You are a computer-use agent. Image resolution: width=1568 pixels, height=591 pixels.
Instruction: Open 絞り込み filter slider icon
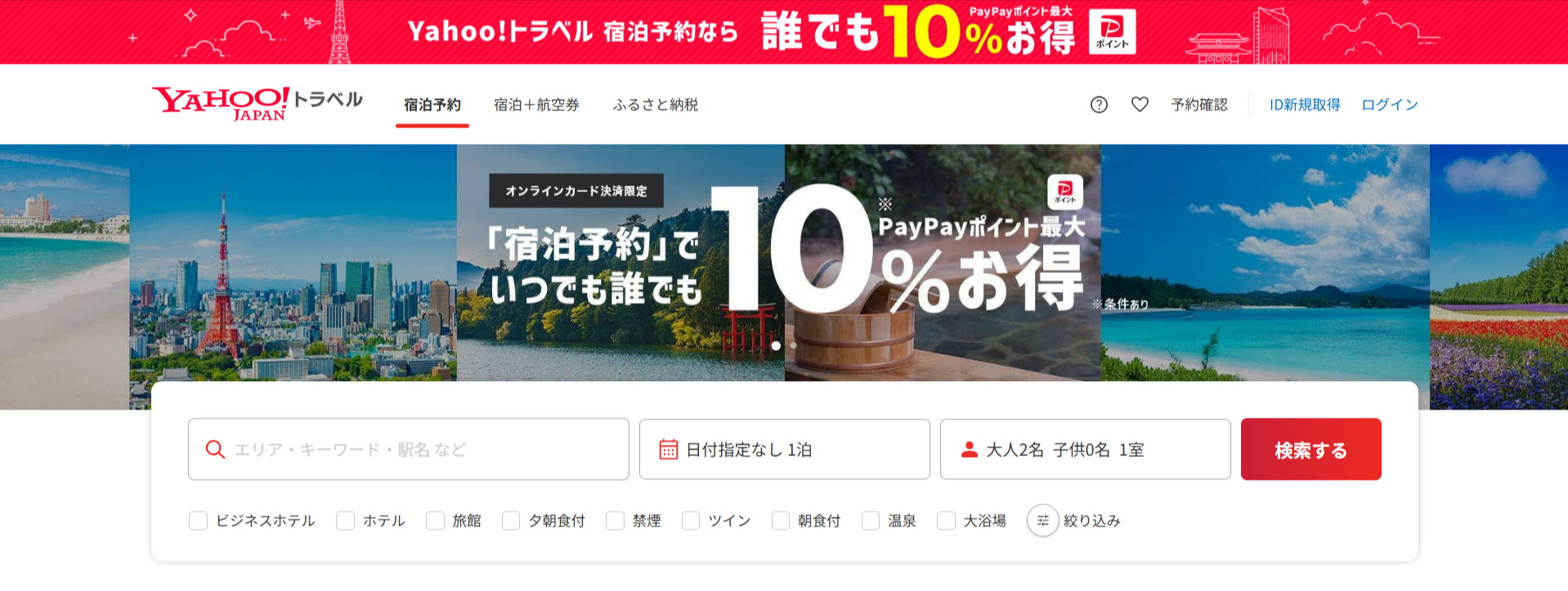[1043, 521]
